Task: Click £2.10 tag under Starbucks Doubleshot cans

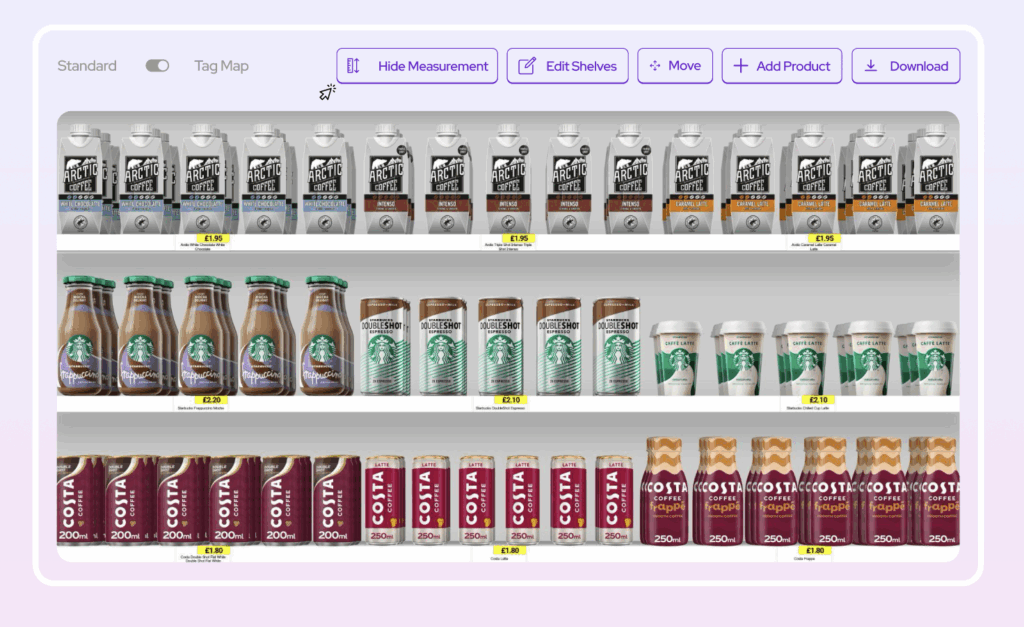Action: (511, 400)
